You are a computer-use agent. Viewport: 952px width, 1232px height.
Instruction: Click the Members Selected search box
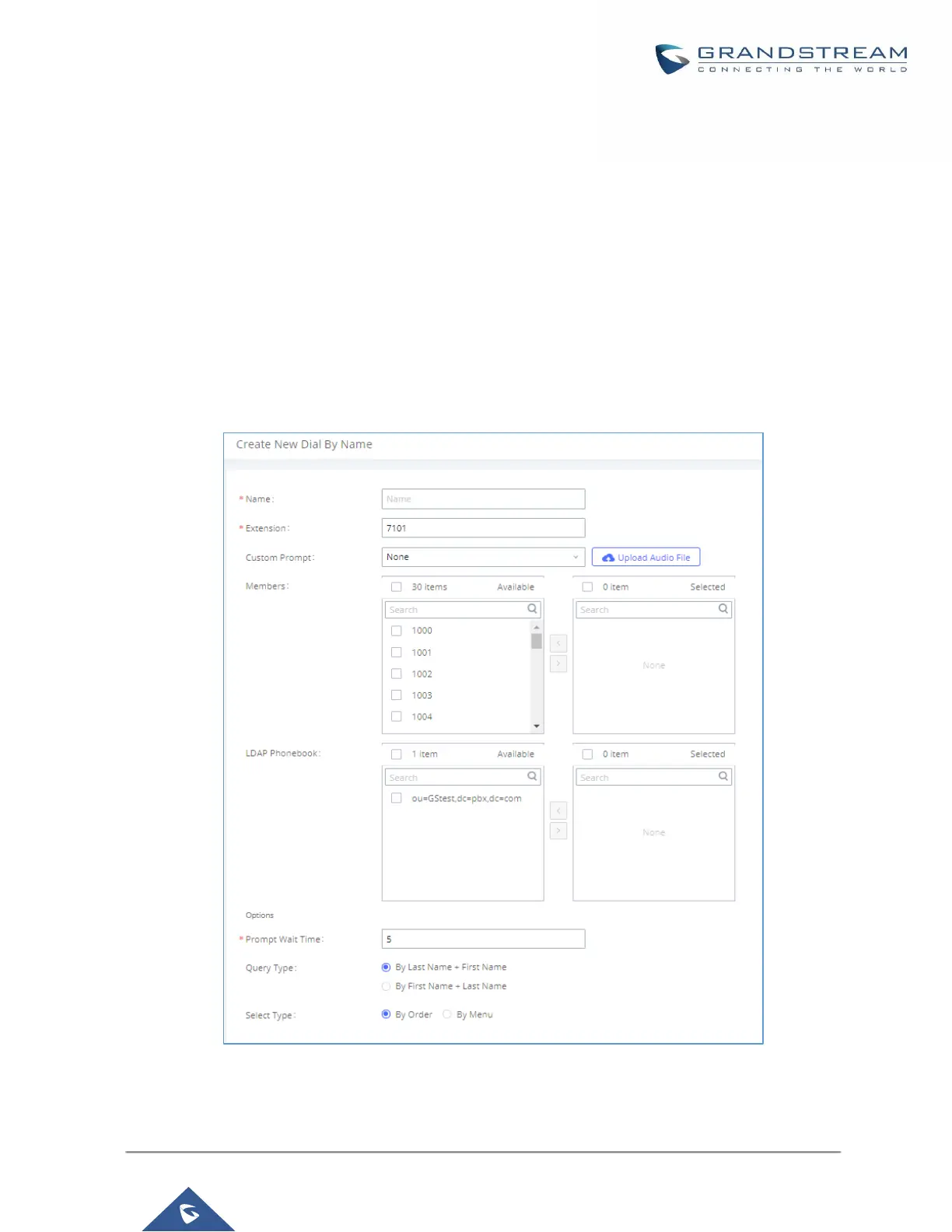[x=653, y=609]
